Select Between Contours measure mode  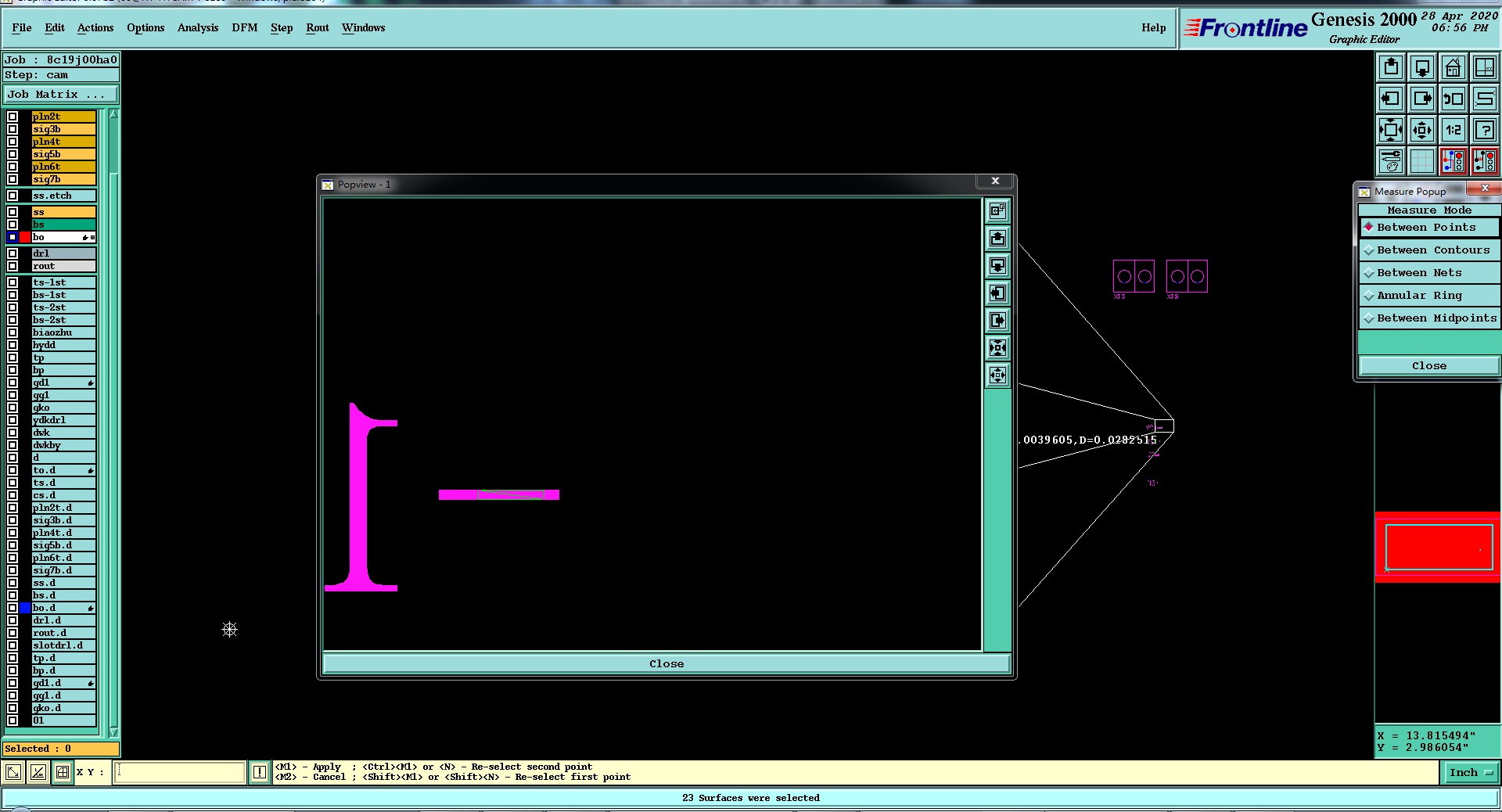point(1429,250)
